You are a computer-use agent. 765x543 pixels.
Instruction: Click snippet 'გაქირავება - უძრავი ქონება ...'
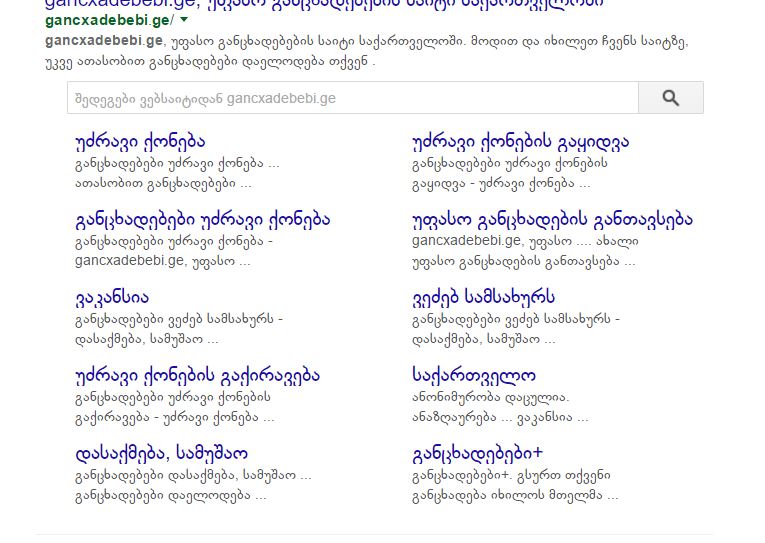pyautogui.click(x=175, y=418)
